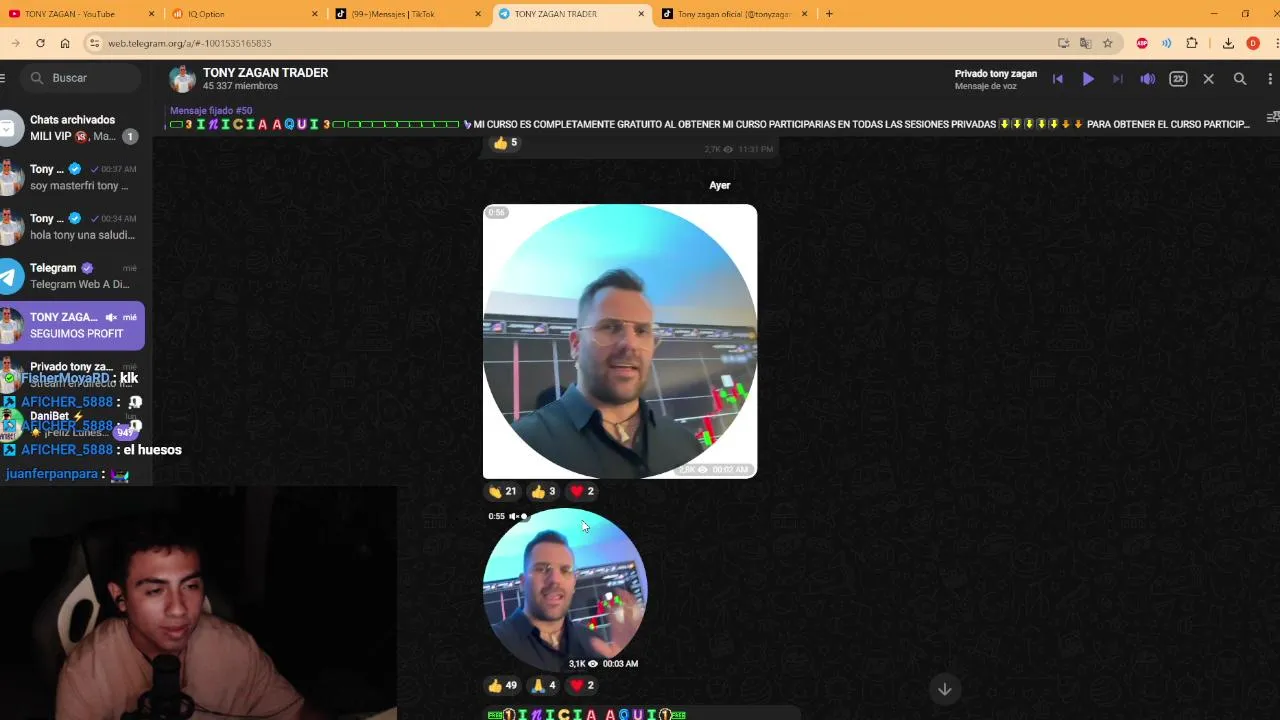The width and height of the screenshot is (1280, 720).
Task: Search inside the TONY ZAGAN TRADER chat
Action: click(1240, 79)
